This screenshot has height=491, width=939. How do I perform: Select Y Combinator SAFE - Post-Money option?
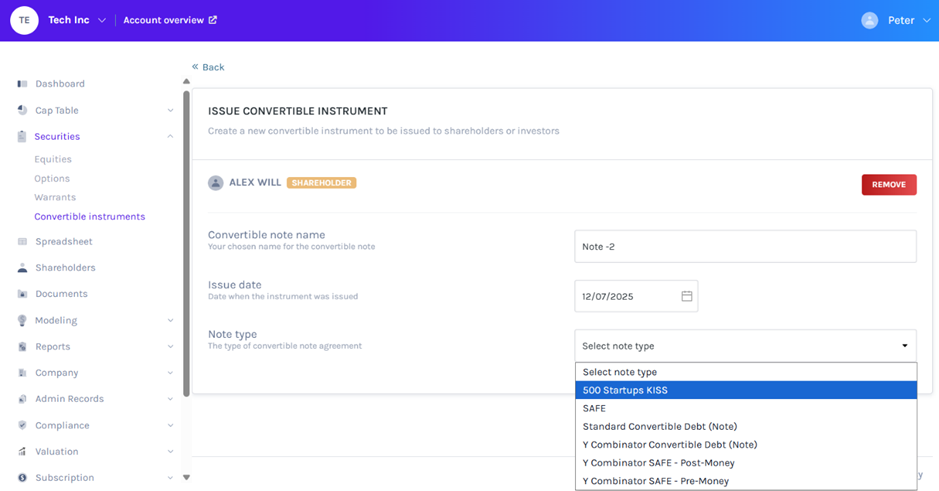656,463
